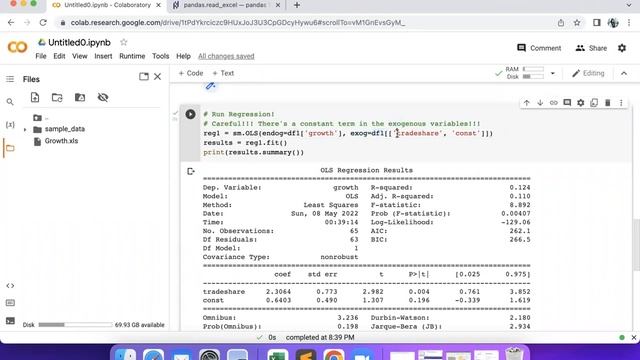Open Files panel in new window

(144, 76)
